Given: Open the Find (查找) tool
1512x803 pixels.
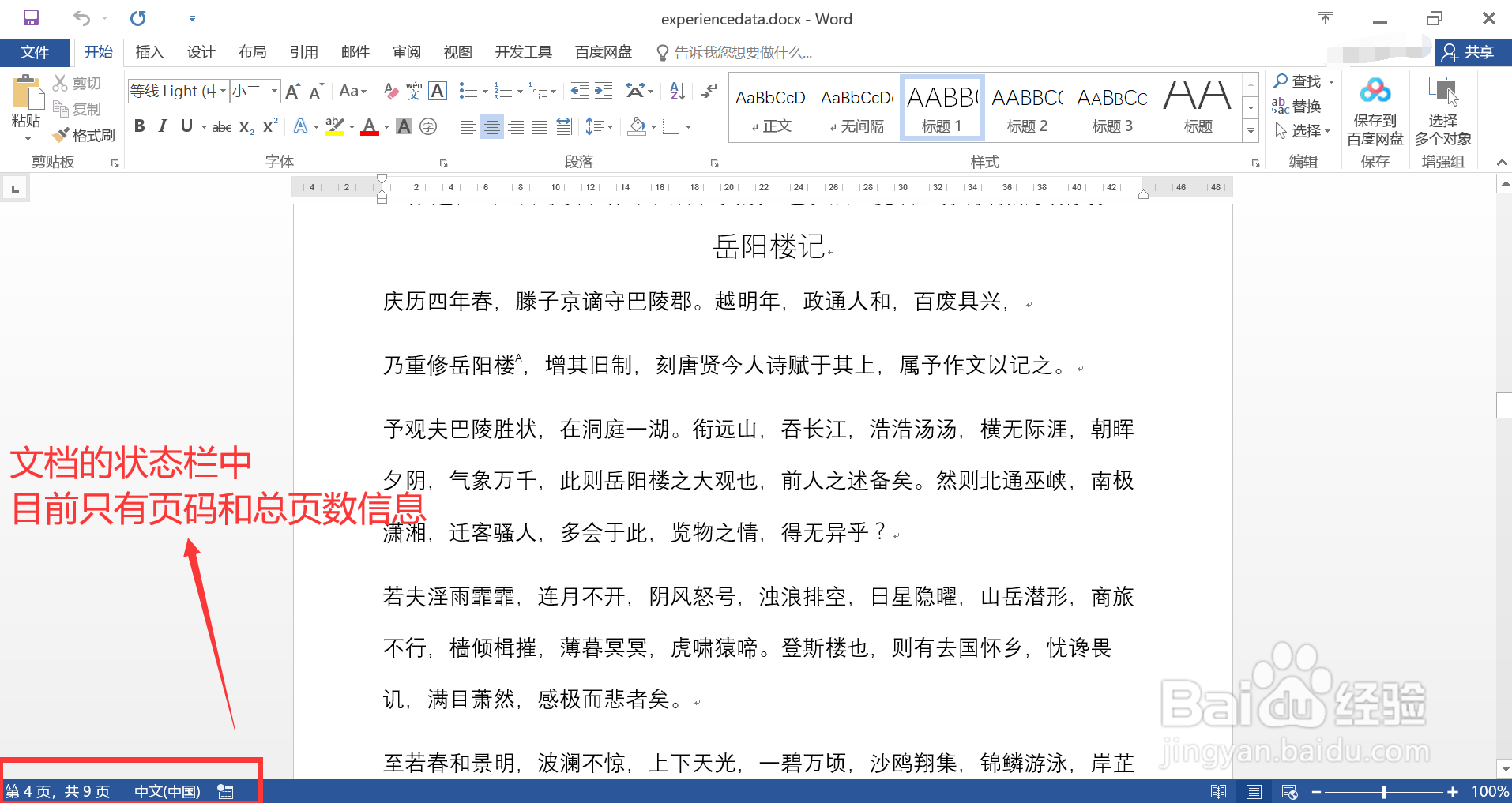Looking at the screenshot, I should pyautogui.click(x=1302, y=81).
